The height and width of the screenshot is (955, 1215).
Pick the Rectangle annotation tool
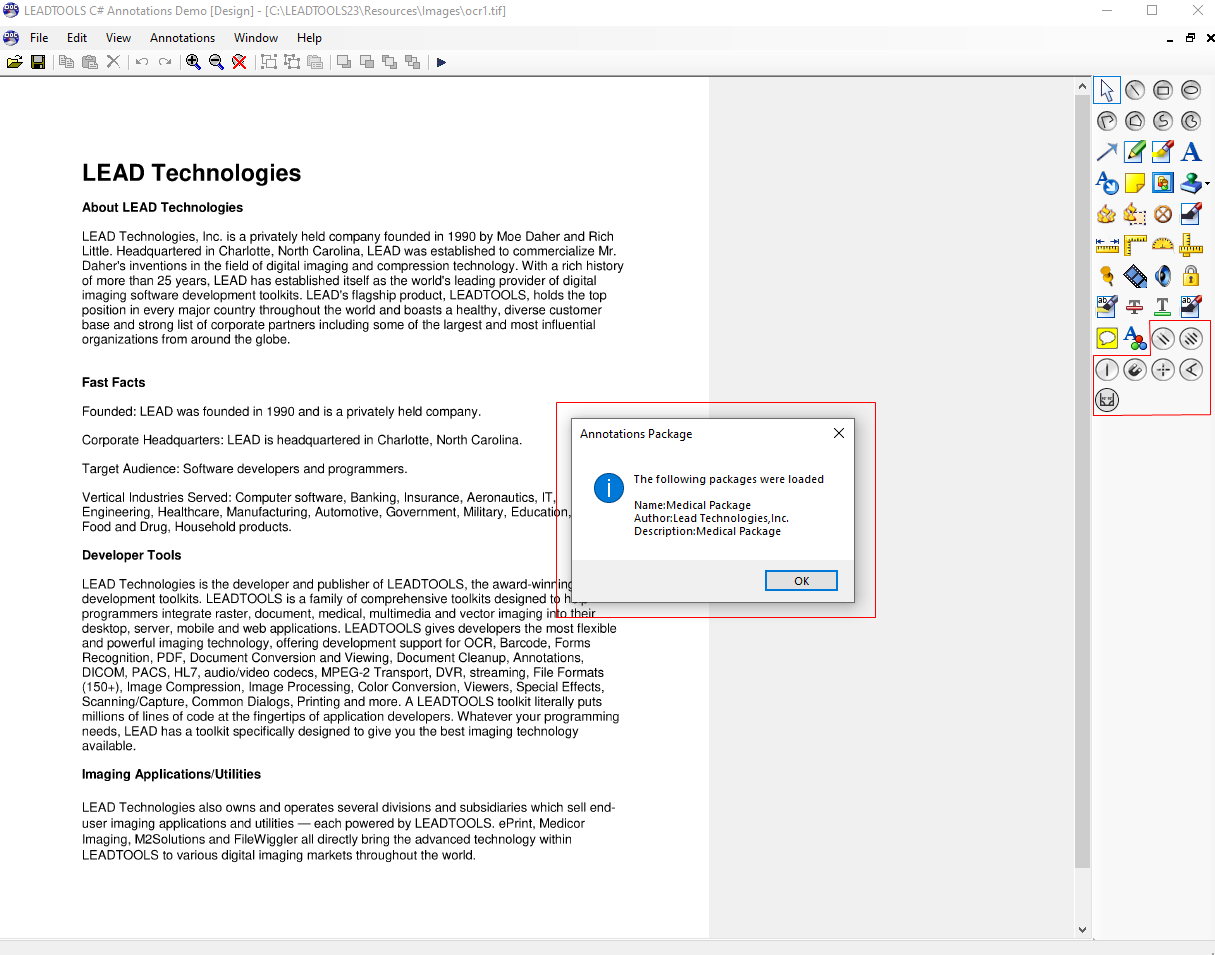[1163, 90]
